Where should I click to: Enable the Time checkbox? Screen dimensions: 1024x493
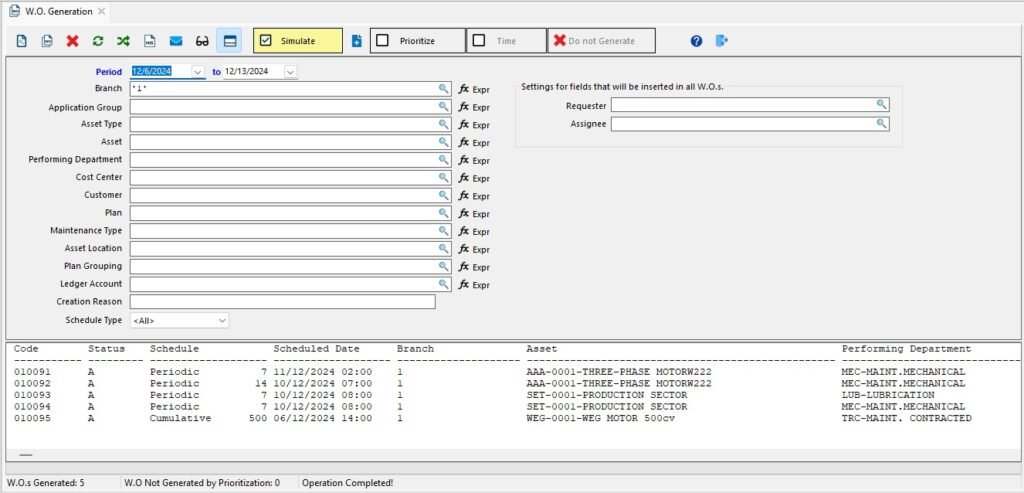[x=479, y=40]
